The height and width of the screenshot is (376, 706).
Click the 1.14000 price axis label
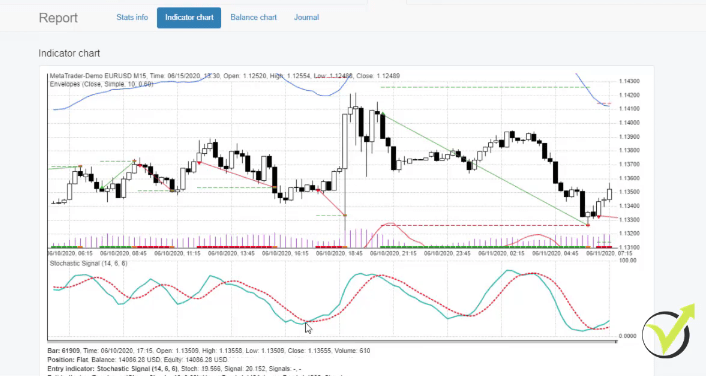(629, 122)
